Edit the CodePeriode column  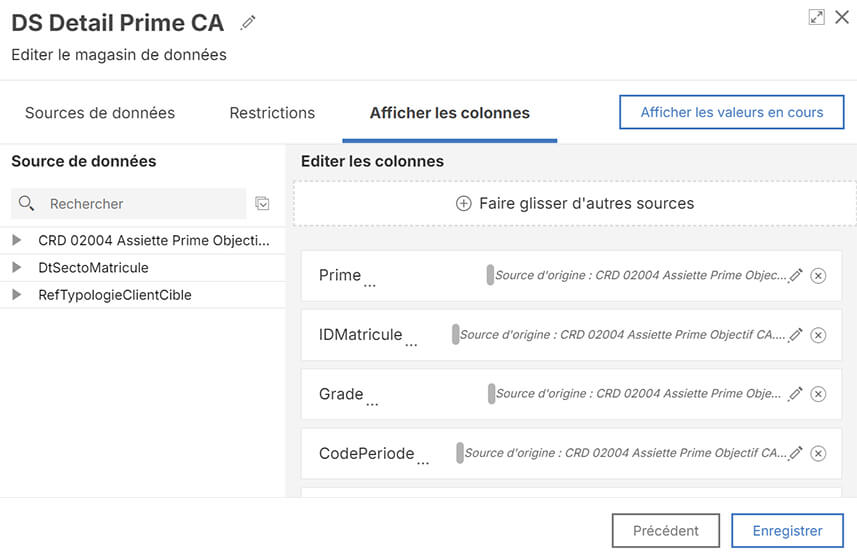[x=796, y=453]
